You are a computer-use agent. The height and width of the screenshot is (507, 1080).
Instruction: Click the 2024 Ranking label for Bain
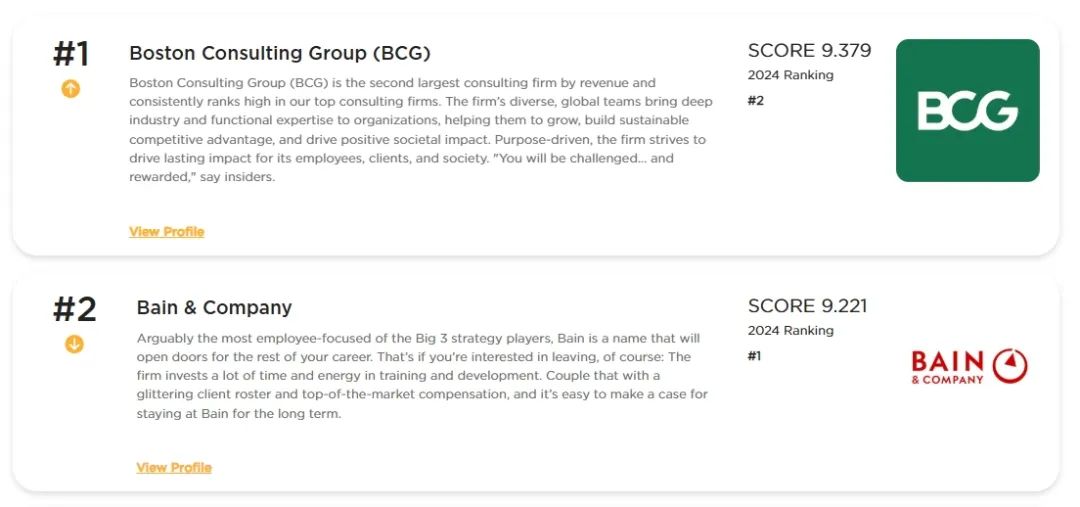(791, 331)
